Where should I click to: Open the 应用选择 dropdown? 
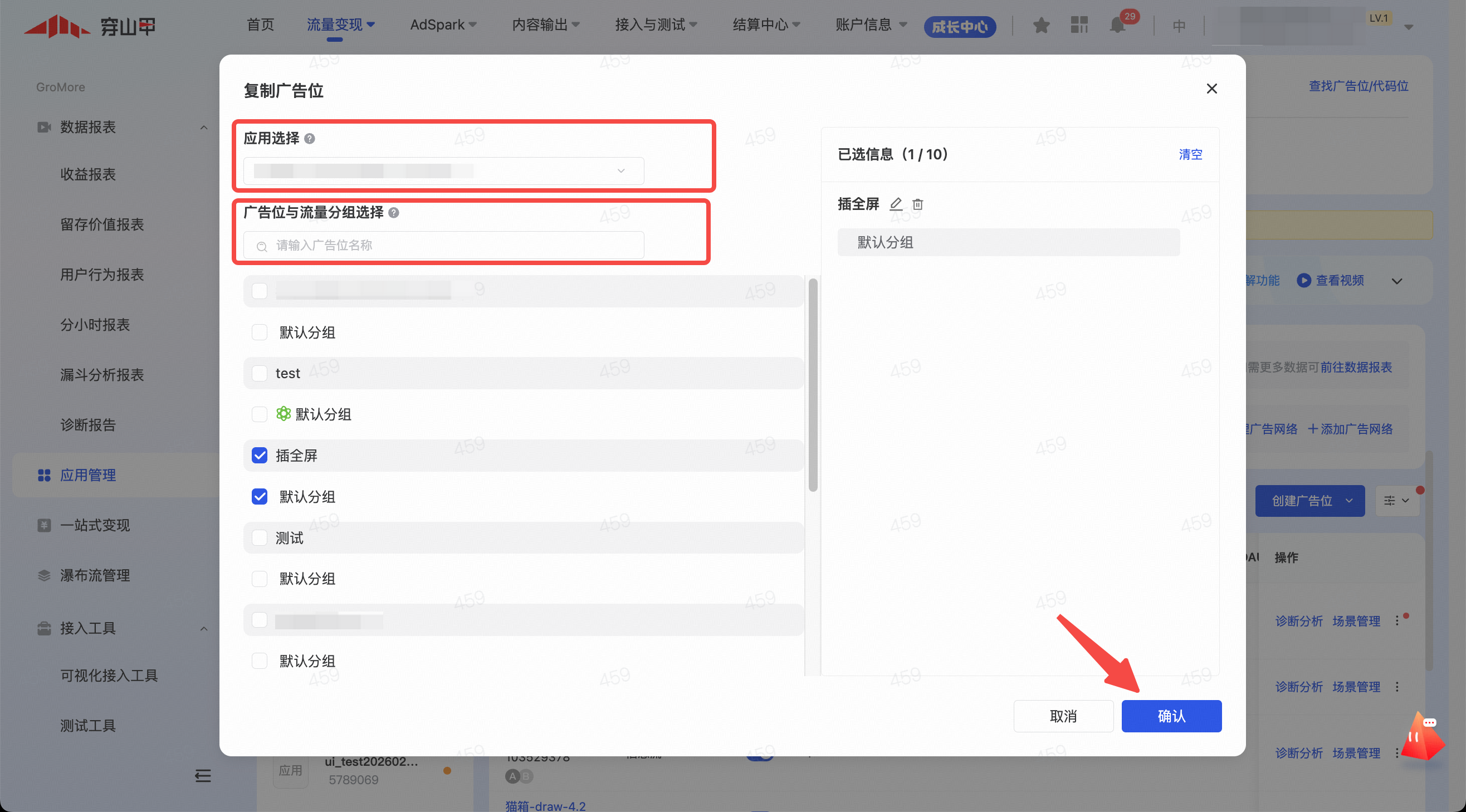coord(443,171)
